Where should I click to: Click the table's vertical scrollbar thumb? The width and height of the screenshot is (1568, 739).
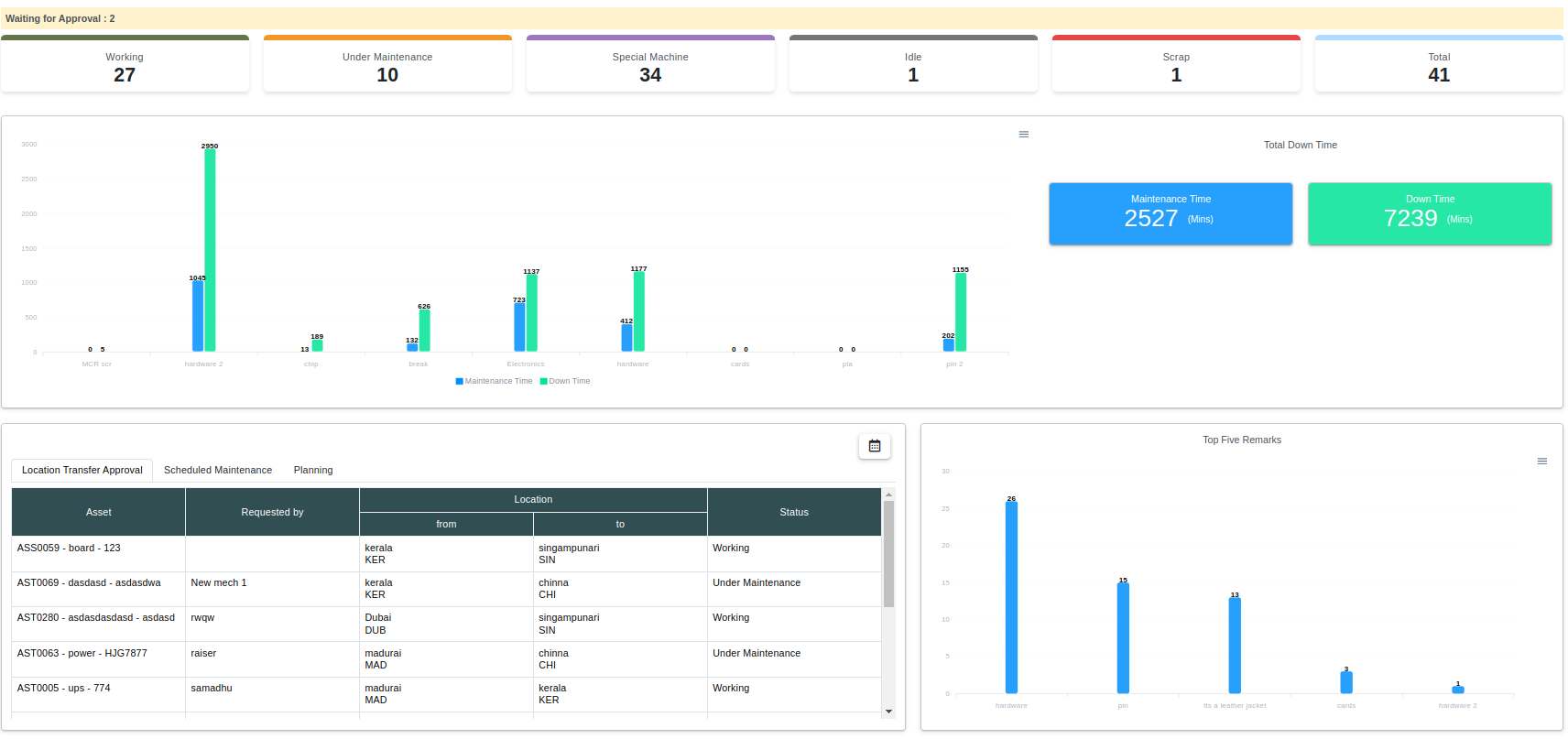click(888, 554)
